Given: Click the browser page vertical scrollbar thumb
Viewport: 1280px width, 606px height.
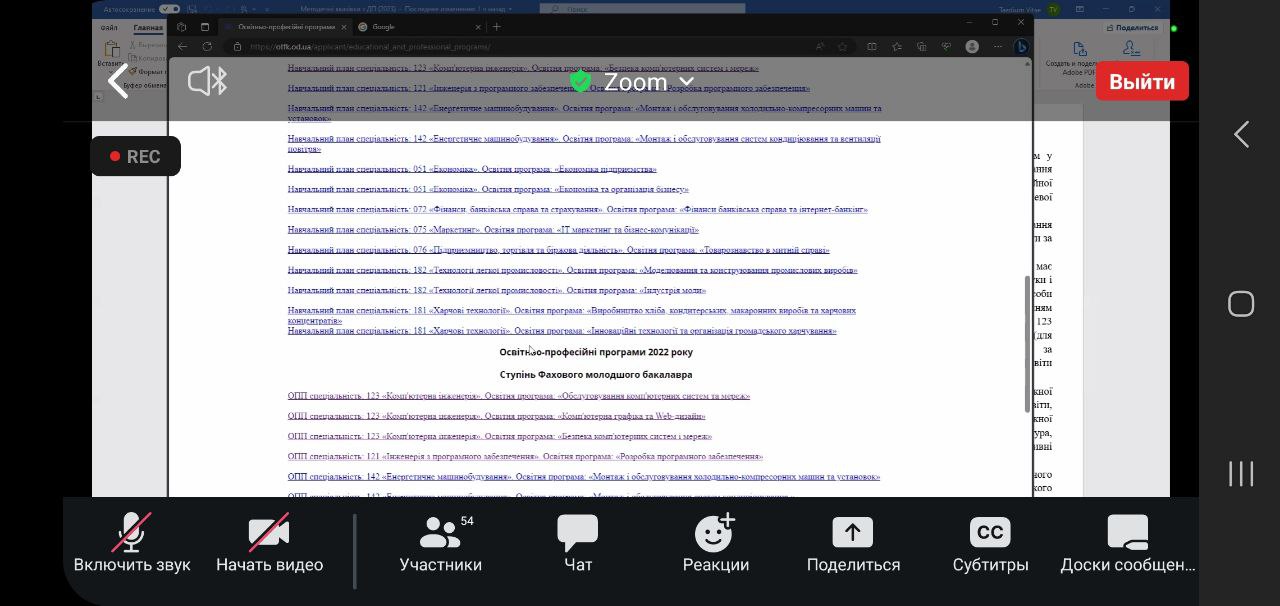Looking at the screenshot, I should tap(1027, 344).
